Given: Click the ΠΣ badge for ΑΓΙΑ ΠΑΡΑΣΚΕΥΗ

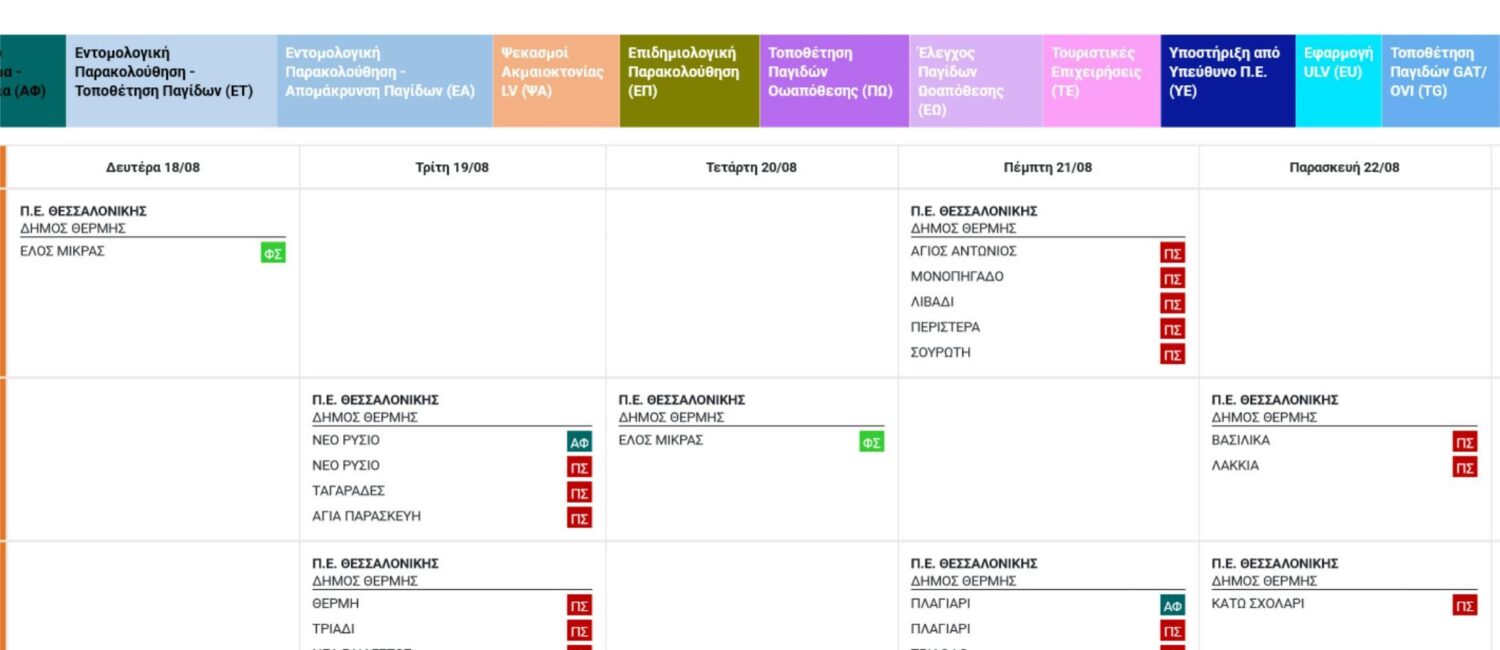Looking at the screenshot, I should [579, 518].
